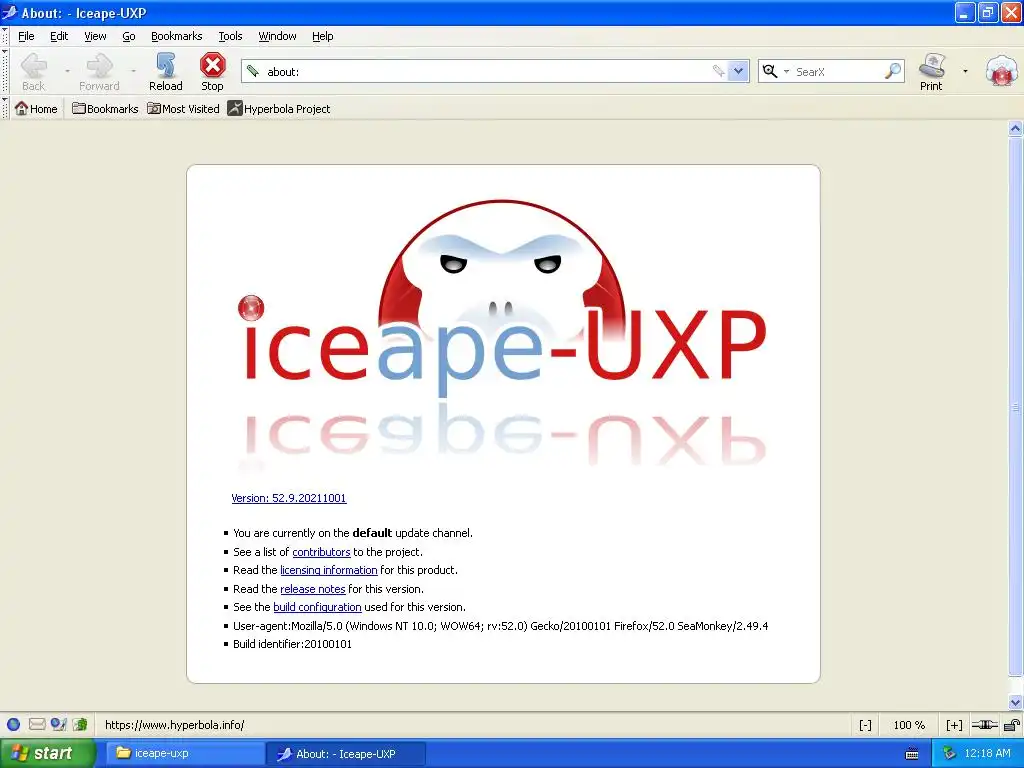This screenshot has height=768, width=1024.
Task: Open Address Book from the status bar icon
Action: [80, 724]
